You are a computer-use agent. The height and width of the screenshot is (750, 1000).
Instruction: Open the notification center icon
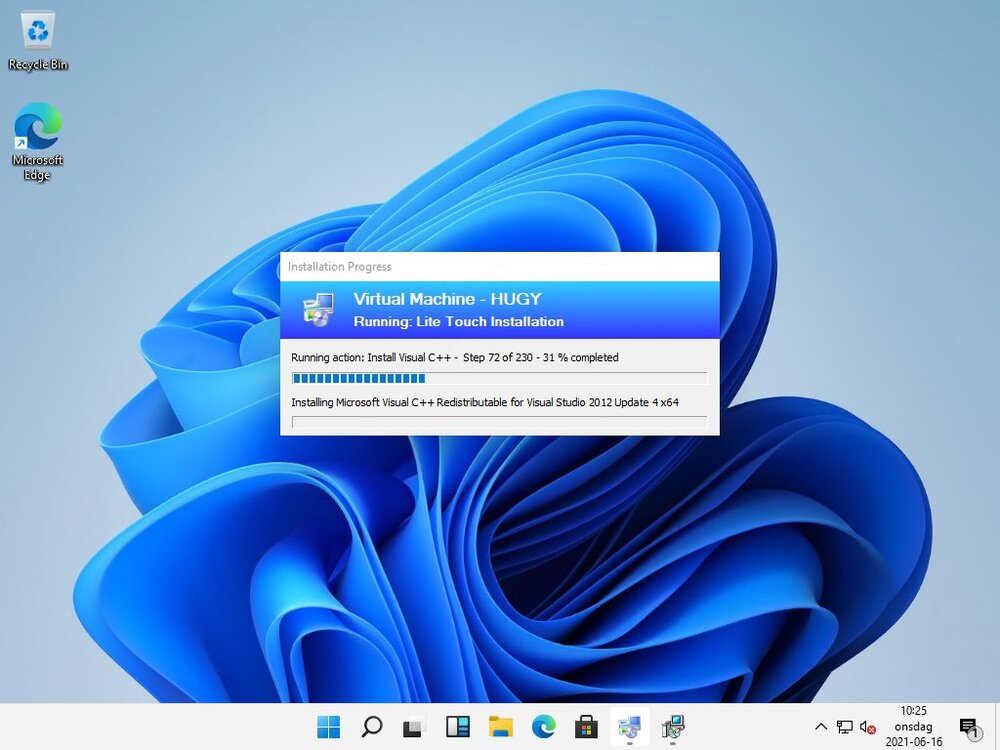pyautogui.click(x=969, y=727)
